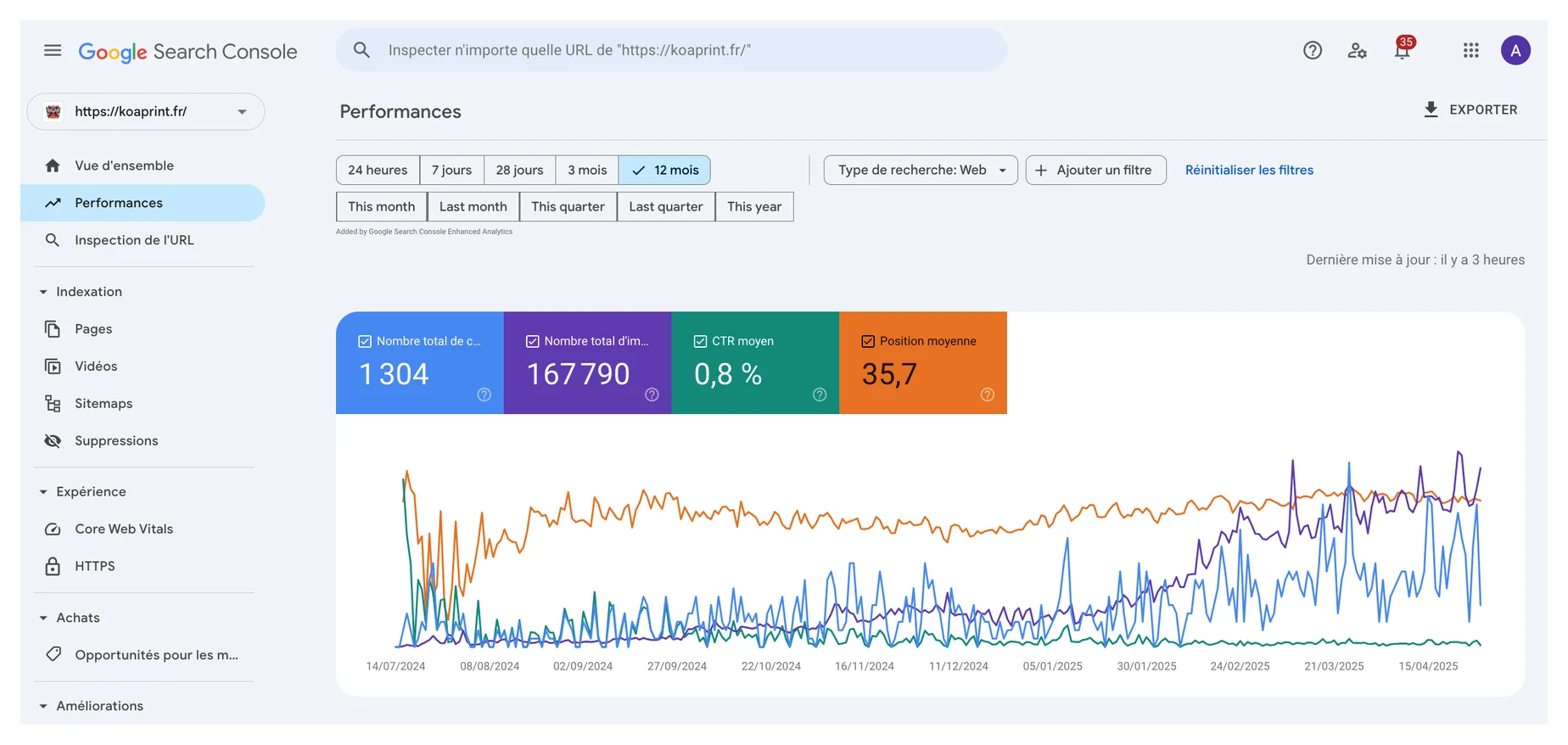Click the Vue d'ensemble home icon
1568x745 pixels.
[53, 165]
